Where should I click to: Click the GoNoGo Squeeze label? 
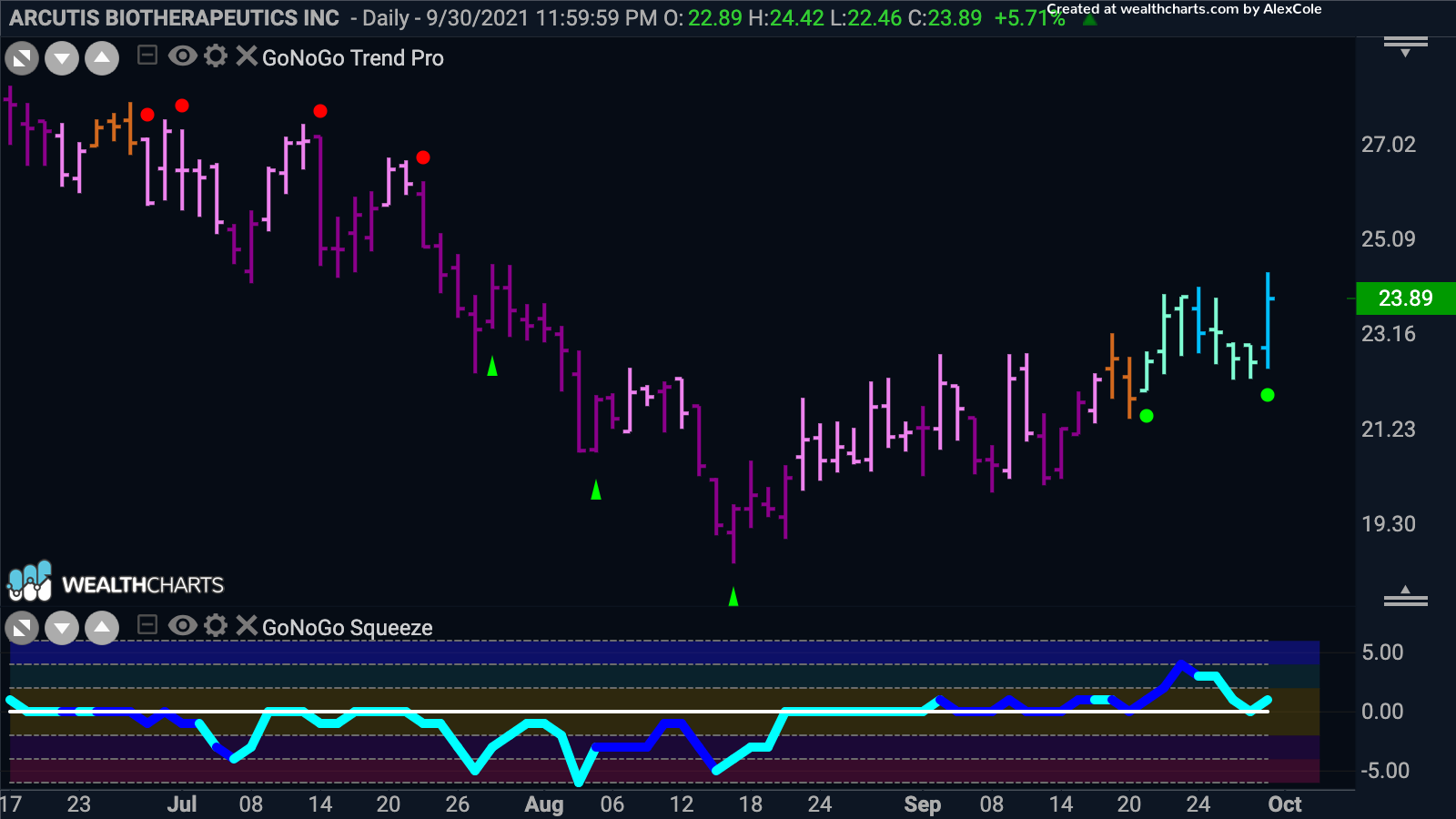tap(348, 628)
